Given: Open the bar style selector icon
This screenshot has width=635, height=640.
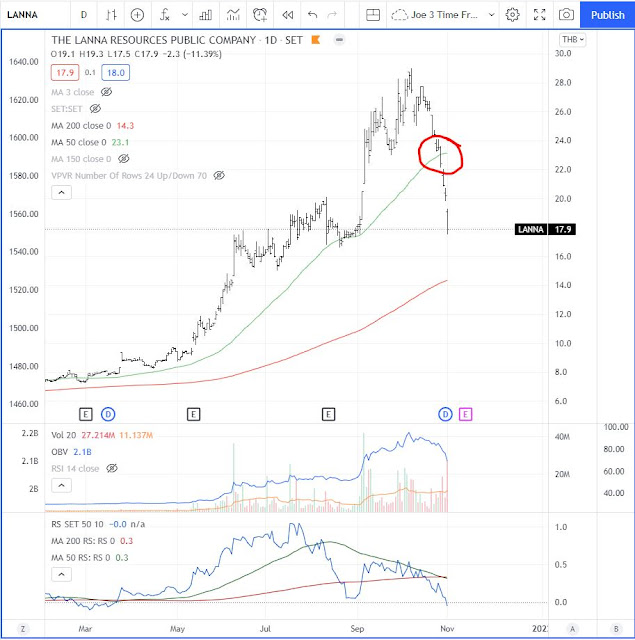Looking at the screenshot, I should click(x=111, y=15).
